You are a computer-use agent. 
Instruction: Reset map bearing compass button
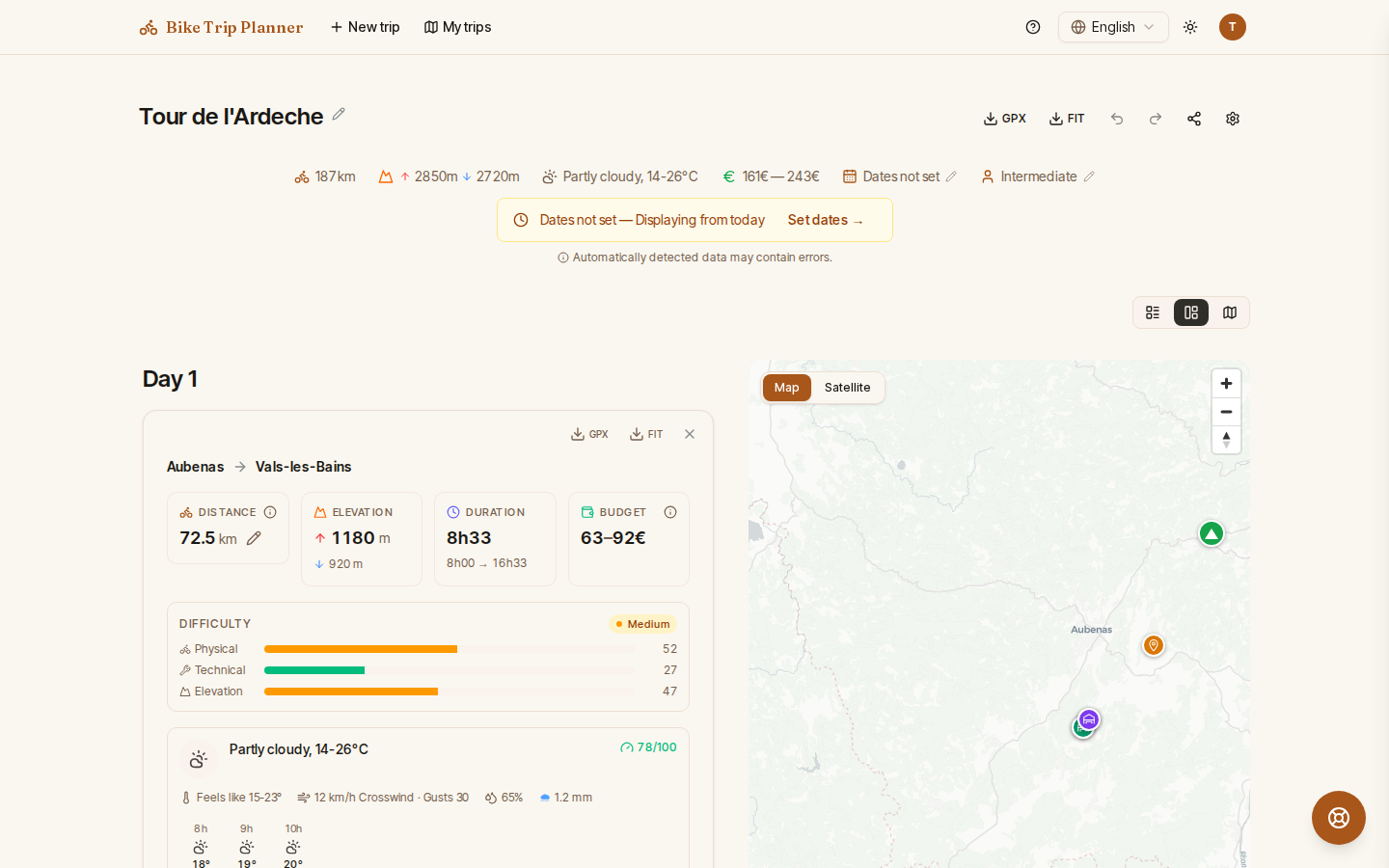pyautogui.click(x=1226, y=440)
